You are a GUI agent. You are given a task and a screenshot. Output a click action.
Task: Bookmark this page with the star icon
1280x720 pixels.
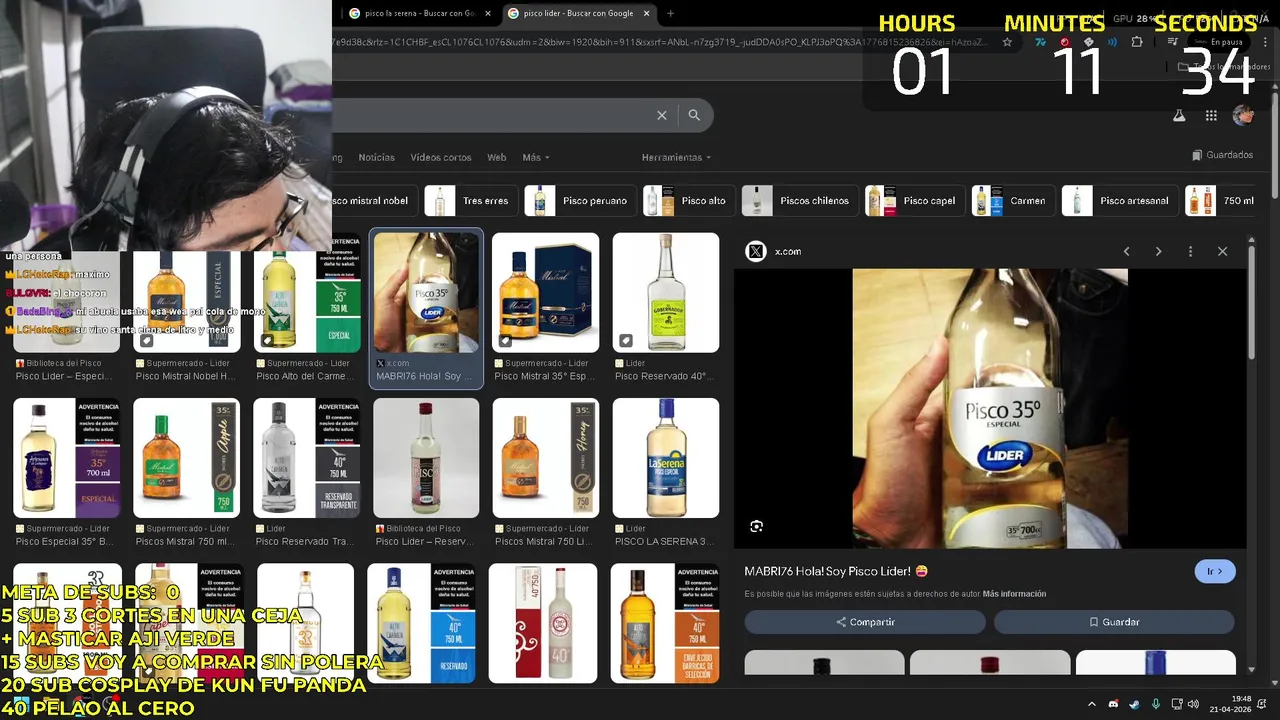(1007, 42)
